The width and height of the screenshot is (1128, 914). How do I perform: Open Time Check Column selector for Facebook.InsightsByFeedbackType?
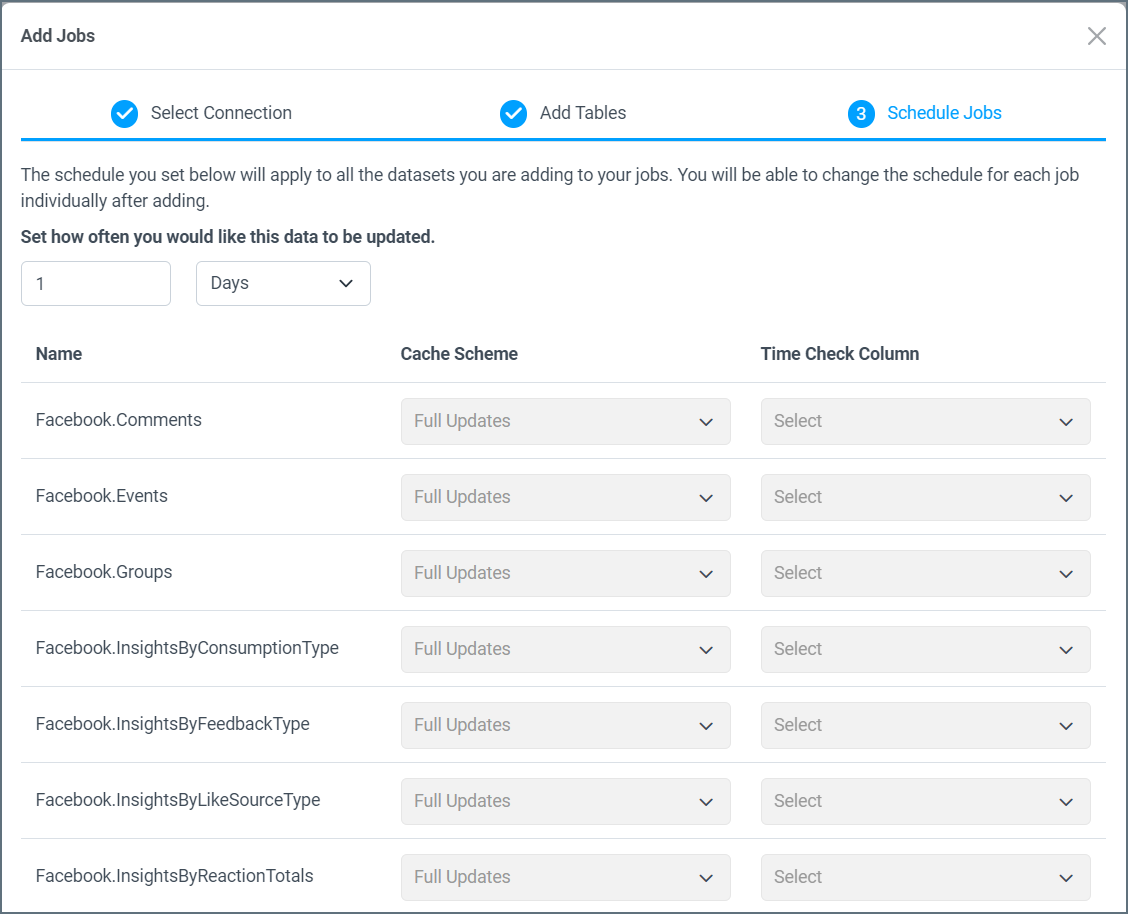pos(925,725)
